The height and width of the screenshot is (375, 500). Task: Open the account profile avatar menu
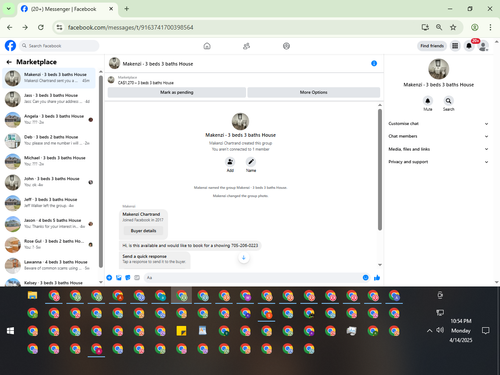pyautogui.click(x=483, y=46)
